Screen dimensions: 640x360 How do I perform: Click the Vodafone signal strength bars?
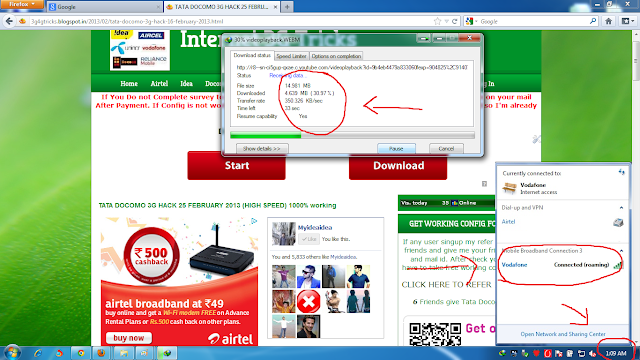click(x=618, y=265)
